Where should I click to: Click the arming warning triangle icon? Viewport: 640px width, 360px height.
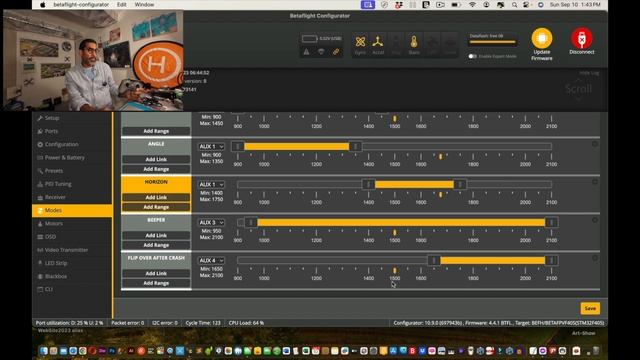[x=306, y=52]
